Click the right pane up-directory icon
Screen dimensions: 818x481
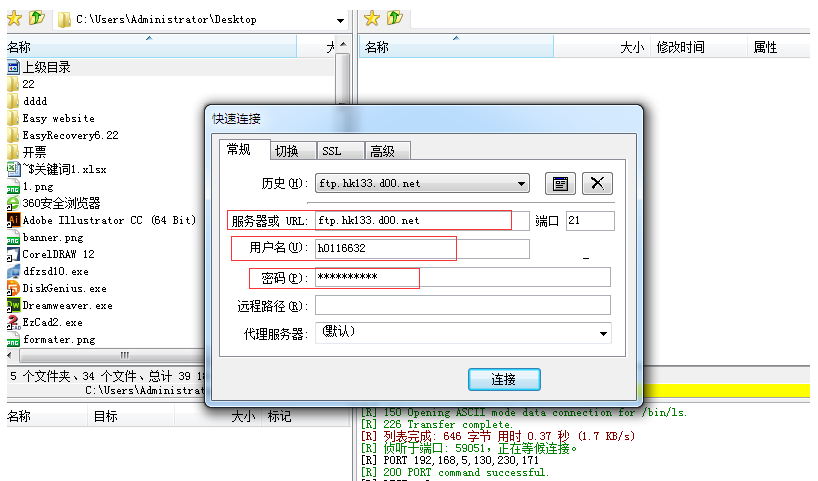395,18
